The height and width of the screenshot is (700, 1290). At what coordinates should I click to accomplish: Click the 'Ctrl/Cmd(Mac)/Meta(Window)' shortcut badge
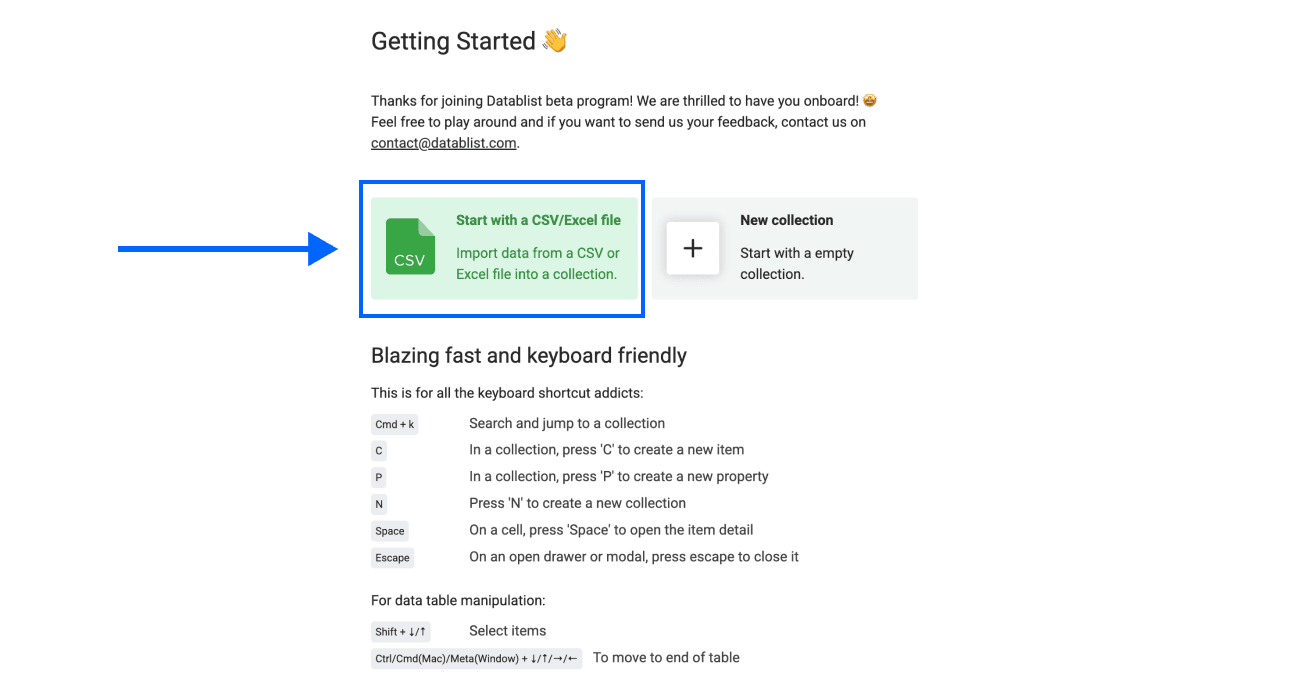coord(476,658)
